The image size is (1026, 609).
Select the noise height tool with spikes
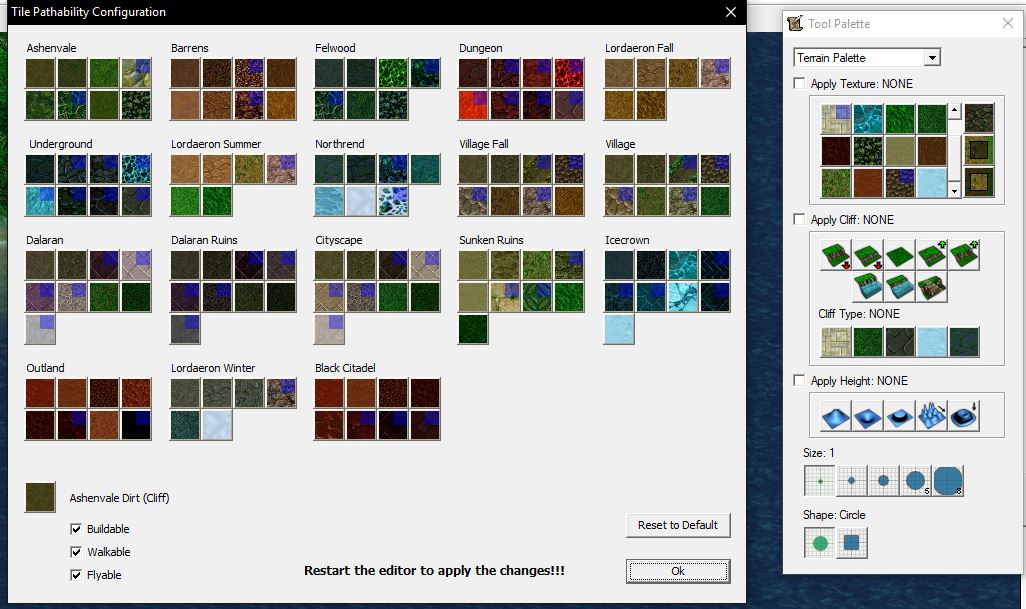coord(932,416)
